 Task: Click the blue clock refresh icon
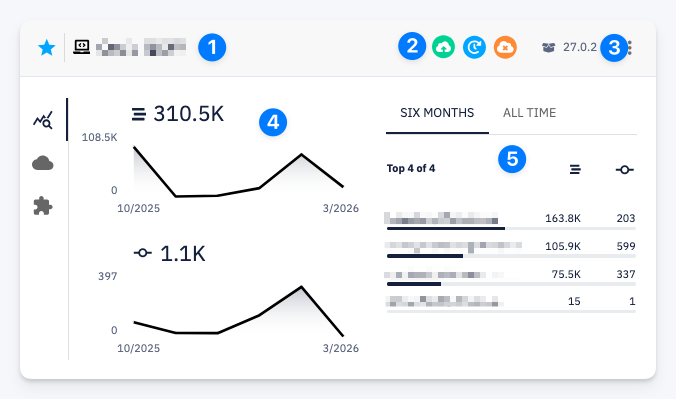[x=474, y=47]
